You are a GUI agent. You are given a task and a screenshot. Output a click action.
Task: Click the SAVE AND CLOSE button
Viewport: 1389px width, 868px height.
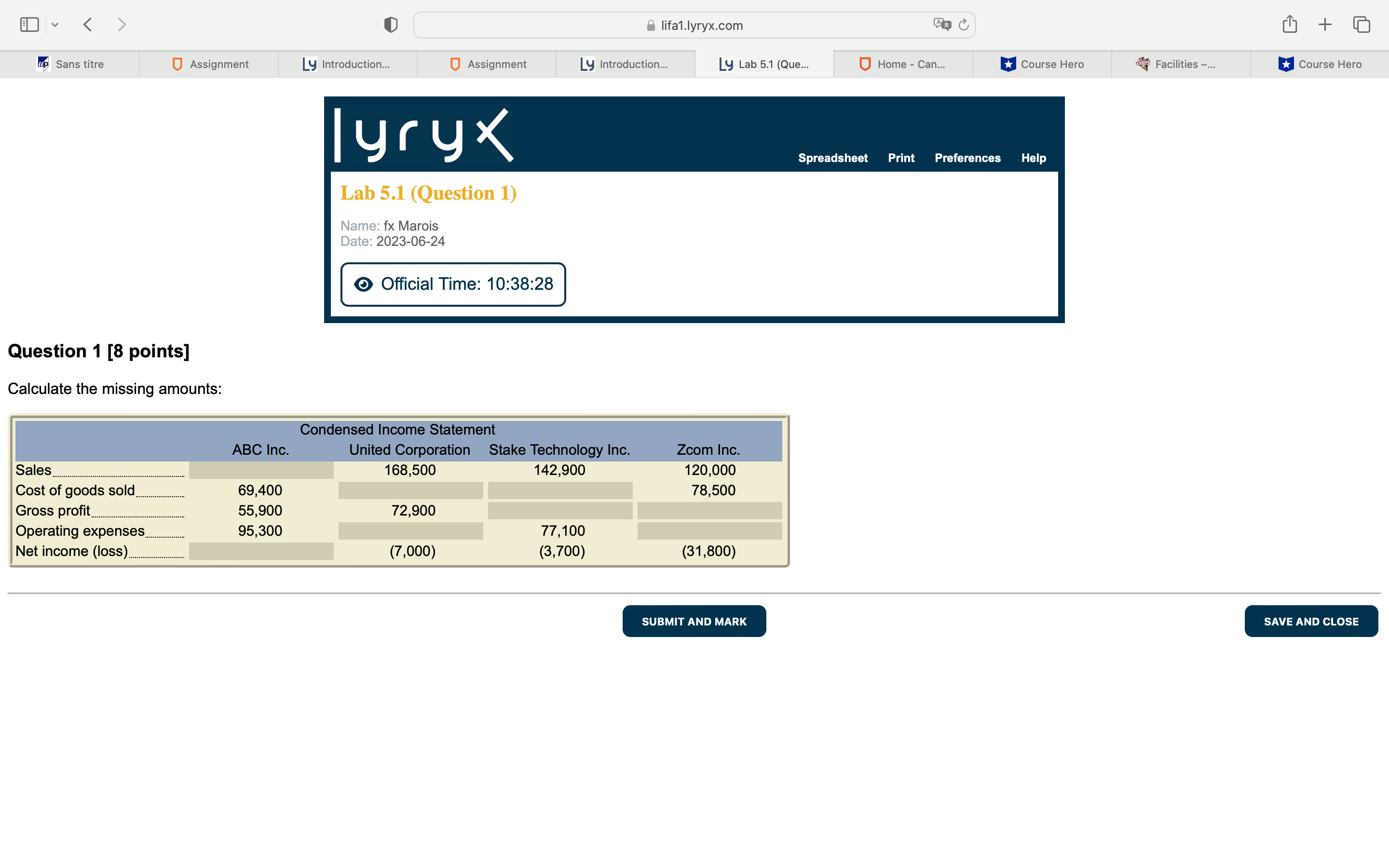click(x=1311, y=621)
